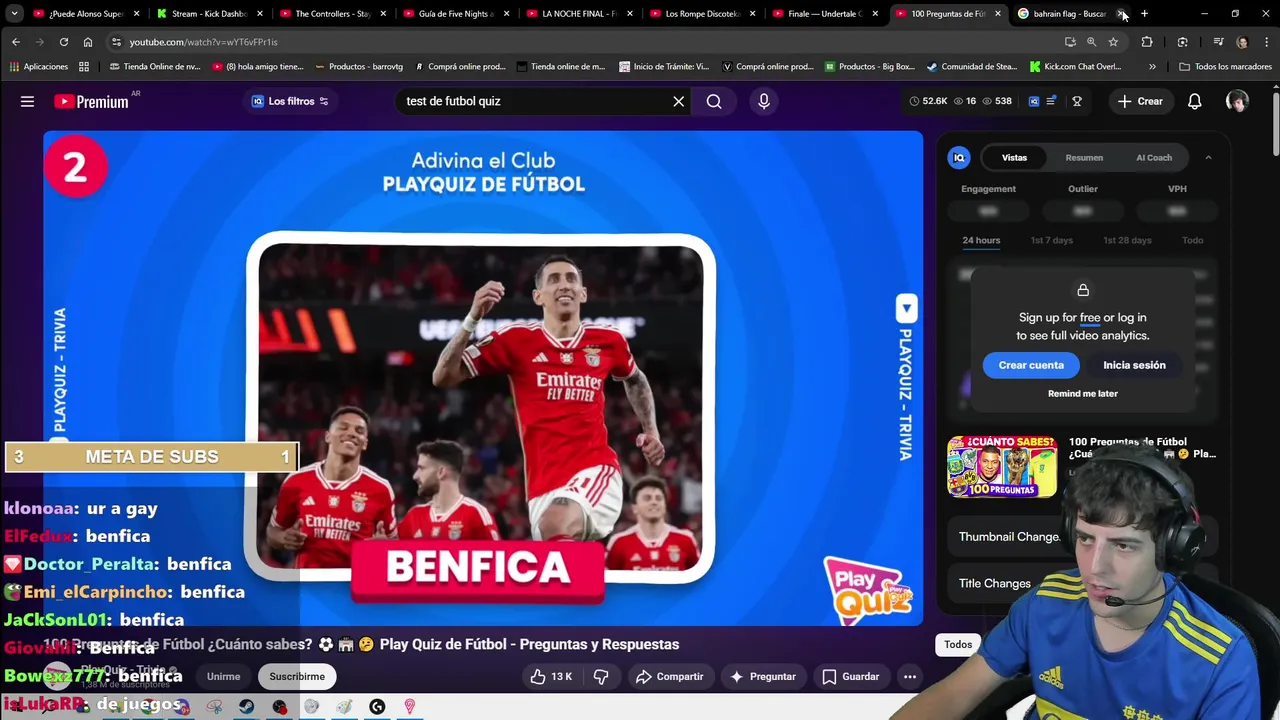Click the Crear button with the plus sign
This screenshot has height=720, width=1280.
point(1140,101)
